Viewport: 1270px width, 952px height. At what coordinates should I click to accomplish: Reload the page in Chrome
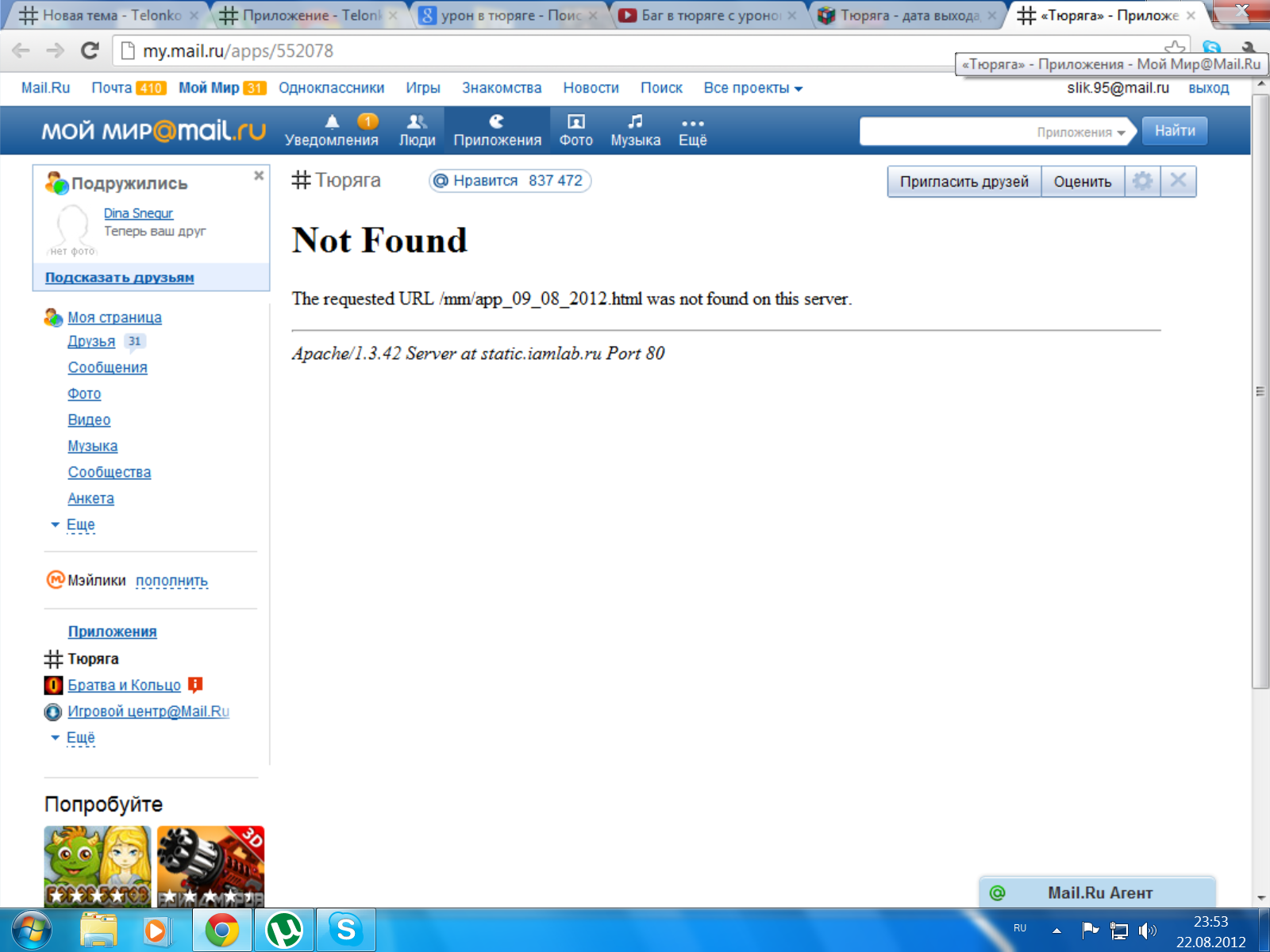(90, 51)
